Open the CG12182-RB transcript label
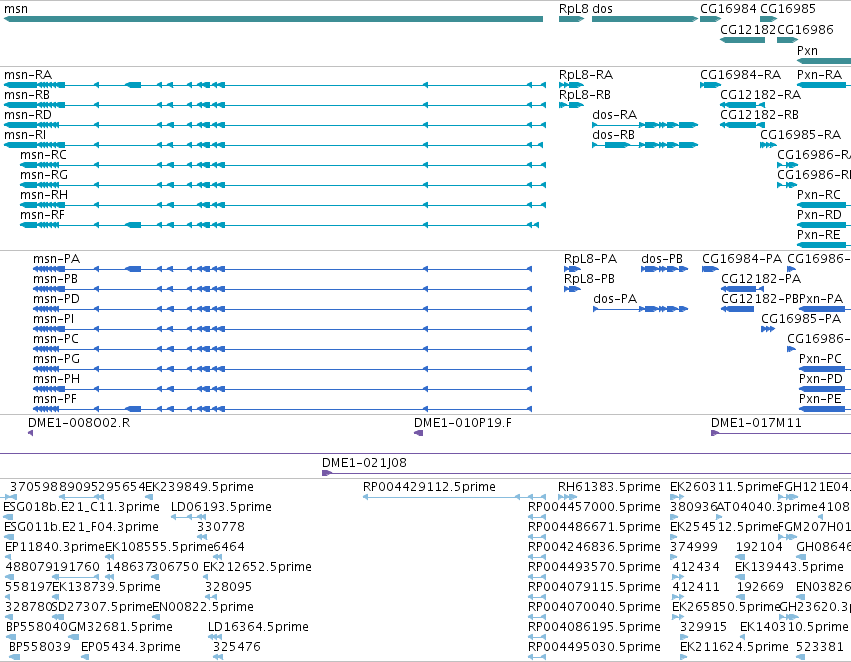 click(760, 115)
